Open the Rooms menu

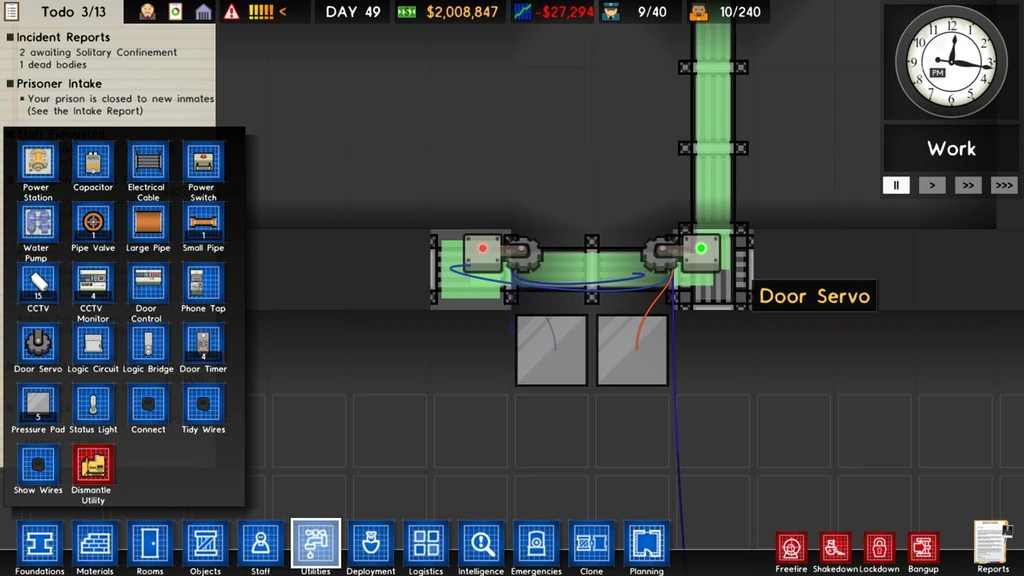150,543
